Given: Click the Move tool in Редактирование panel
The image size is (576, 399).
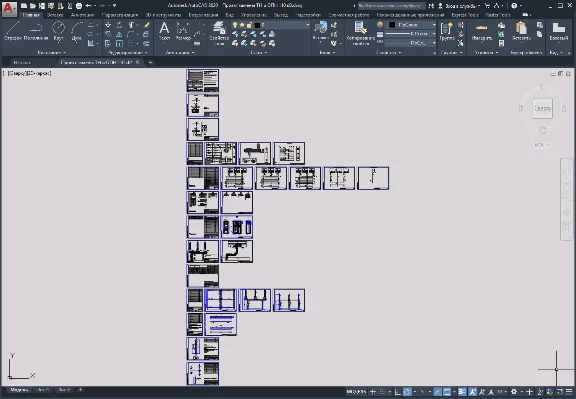Looking at the screenshot, I should [x=108, y=25].
